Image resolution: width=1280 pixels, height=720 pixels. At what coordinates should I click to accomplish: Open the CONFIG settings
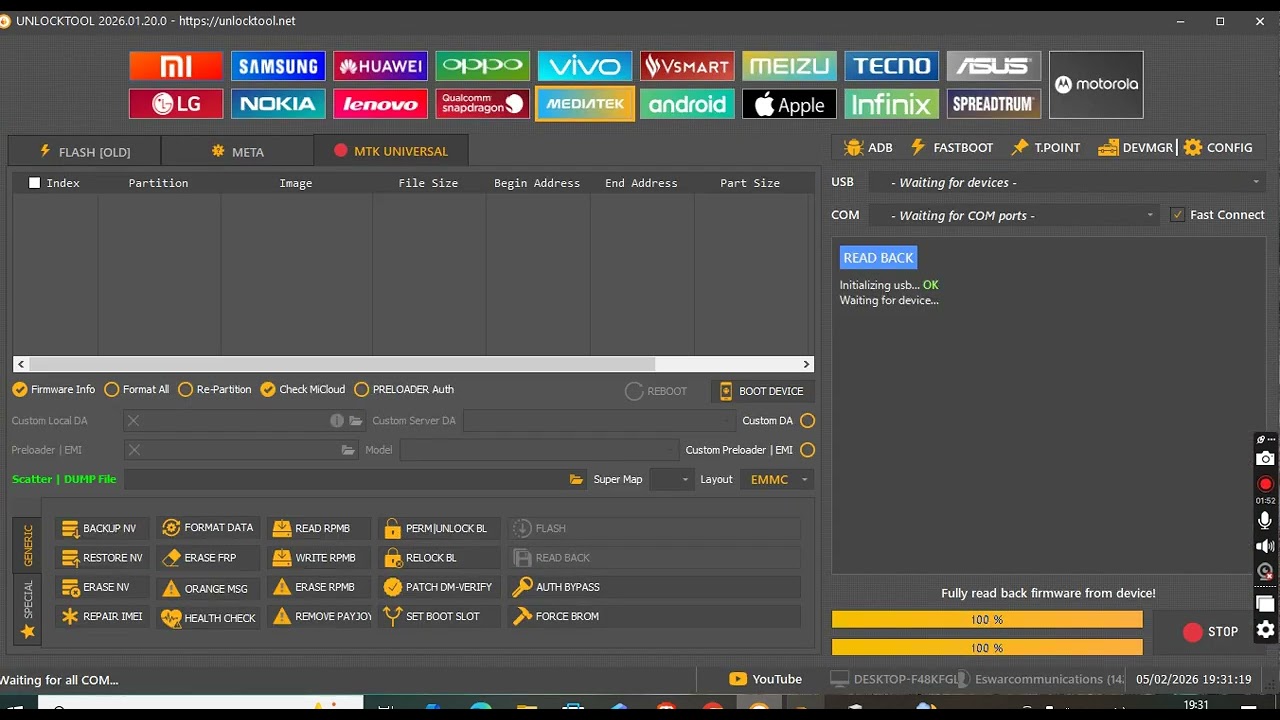coord(1218,148)
